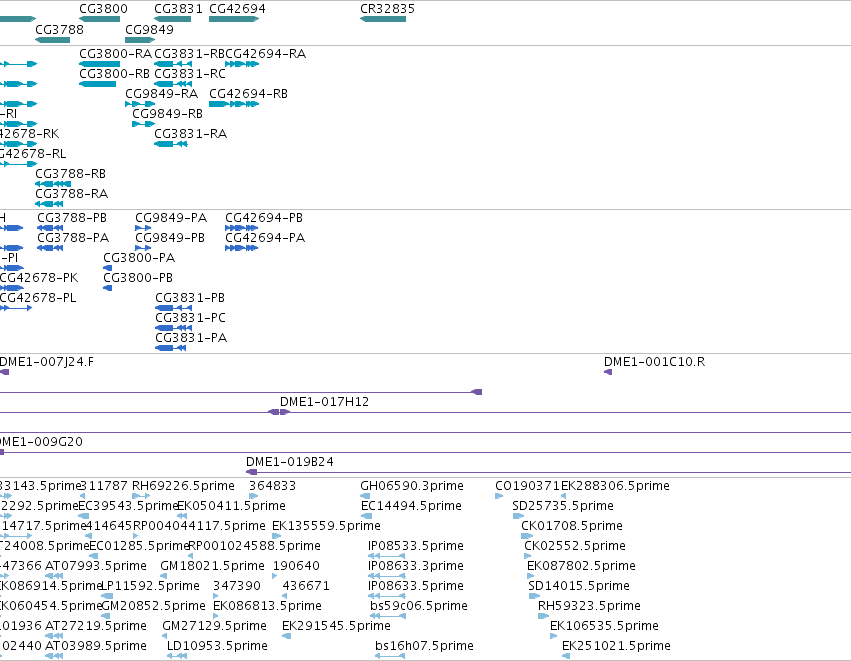851x661 pixels.
Task: Select EST label 436671
Action: point(306,586)
